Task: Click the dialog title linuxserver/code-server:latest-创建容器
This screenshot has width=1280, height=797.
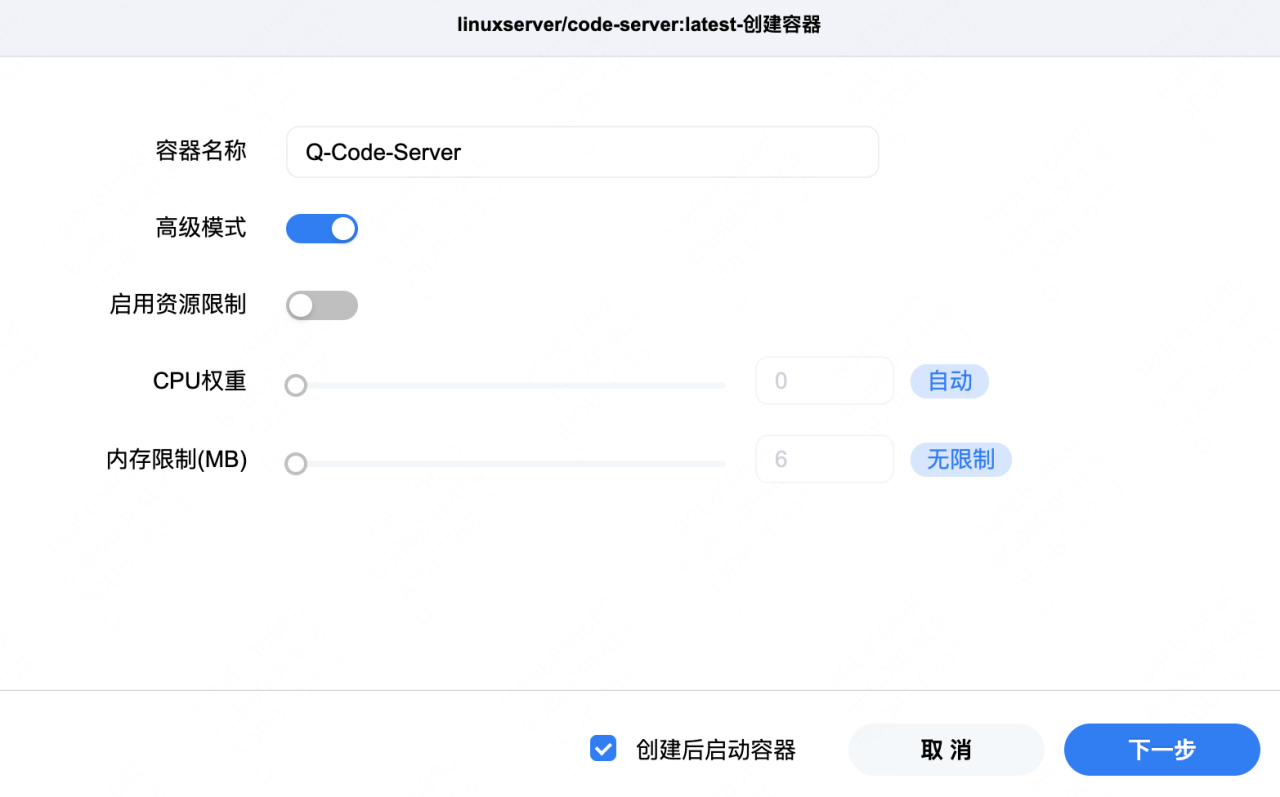Action: tap(640, 24)
